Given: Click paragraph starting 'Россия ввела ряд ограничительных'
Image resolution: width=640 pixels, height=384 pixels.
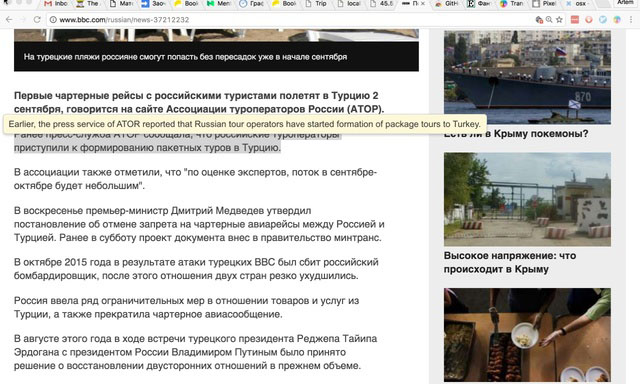Looking at the screenshot, I should pos(187,307).
